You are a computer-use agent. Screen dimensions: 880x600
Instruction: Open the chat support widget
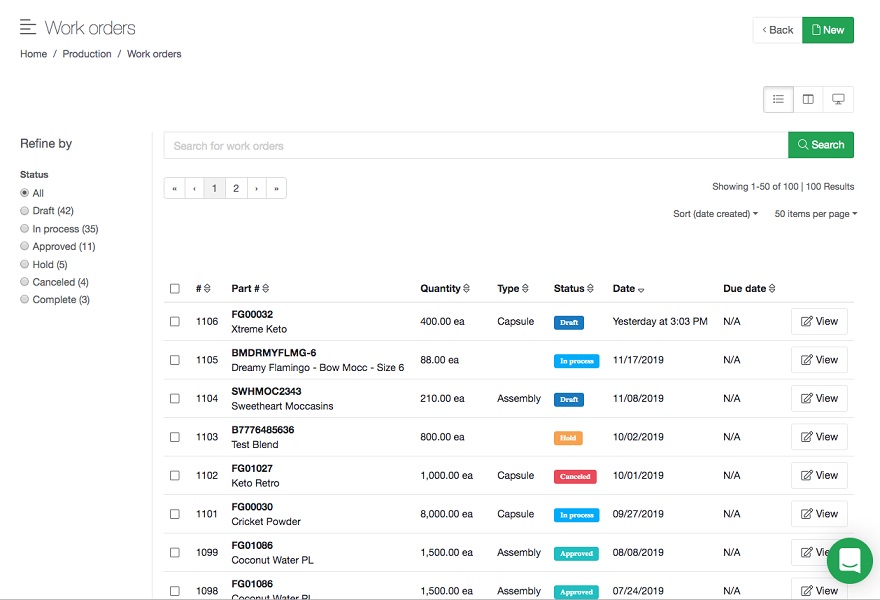(850, 561)
